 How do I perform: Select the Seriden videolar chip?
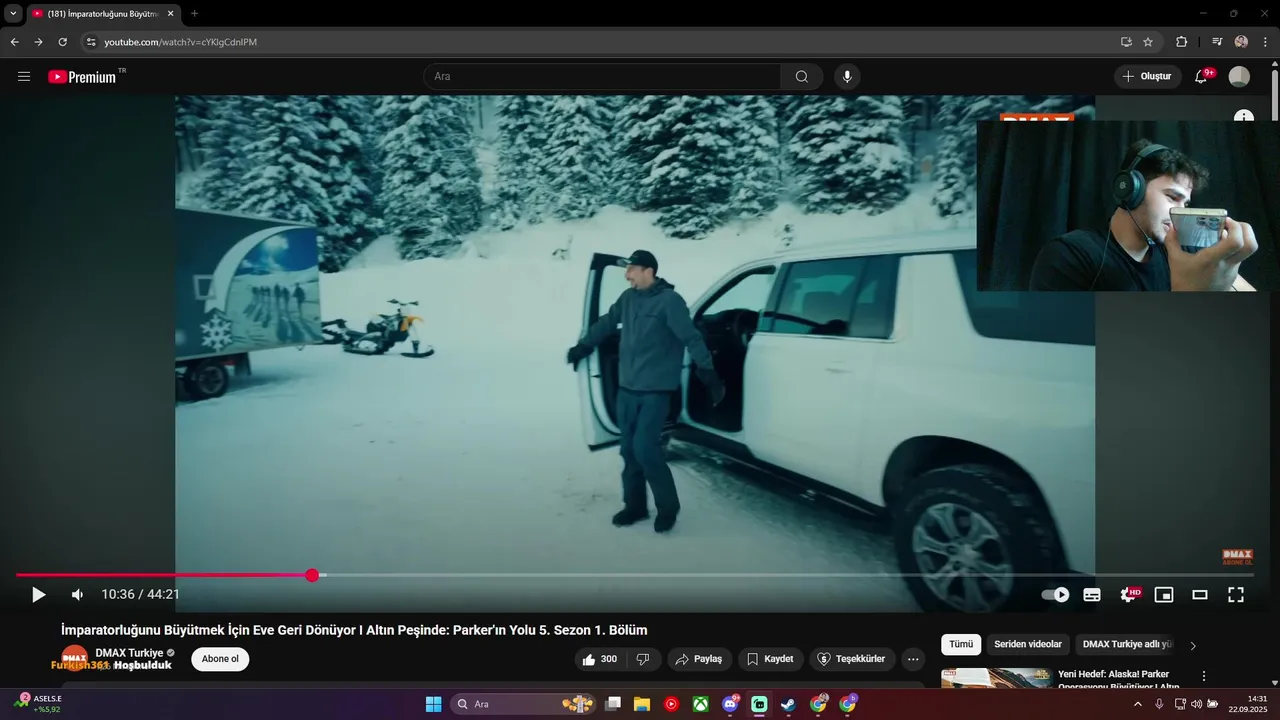click(x=1028, y=645)
